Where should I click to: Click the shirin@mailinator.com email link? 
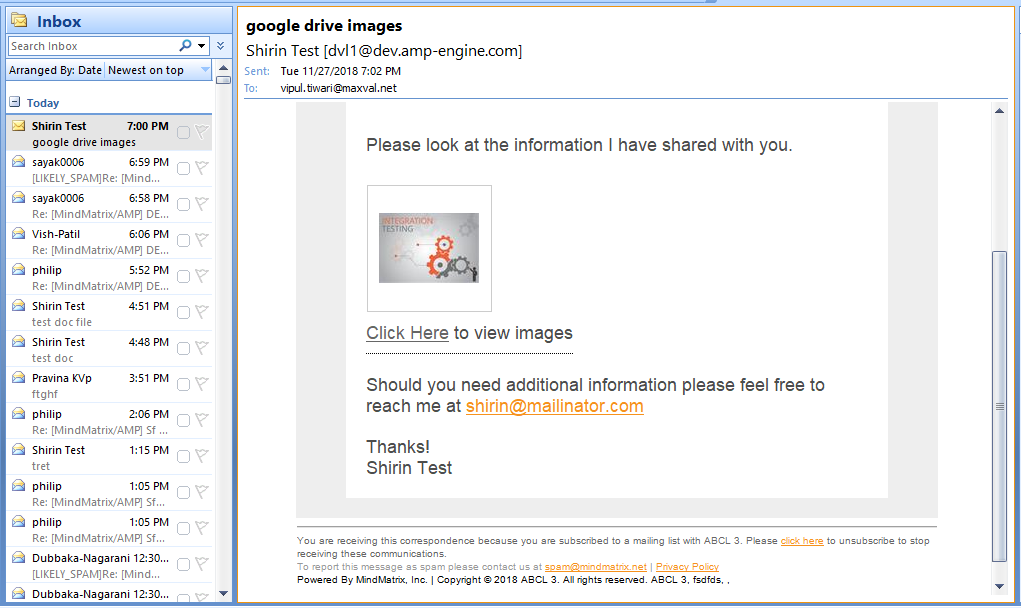[x=554, y=406]
